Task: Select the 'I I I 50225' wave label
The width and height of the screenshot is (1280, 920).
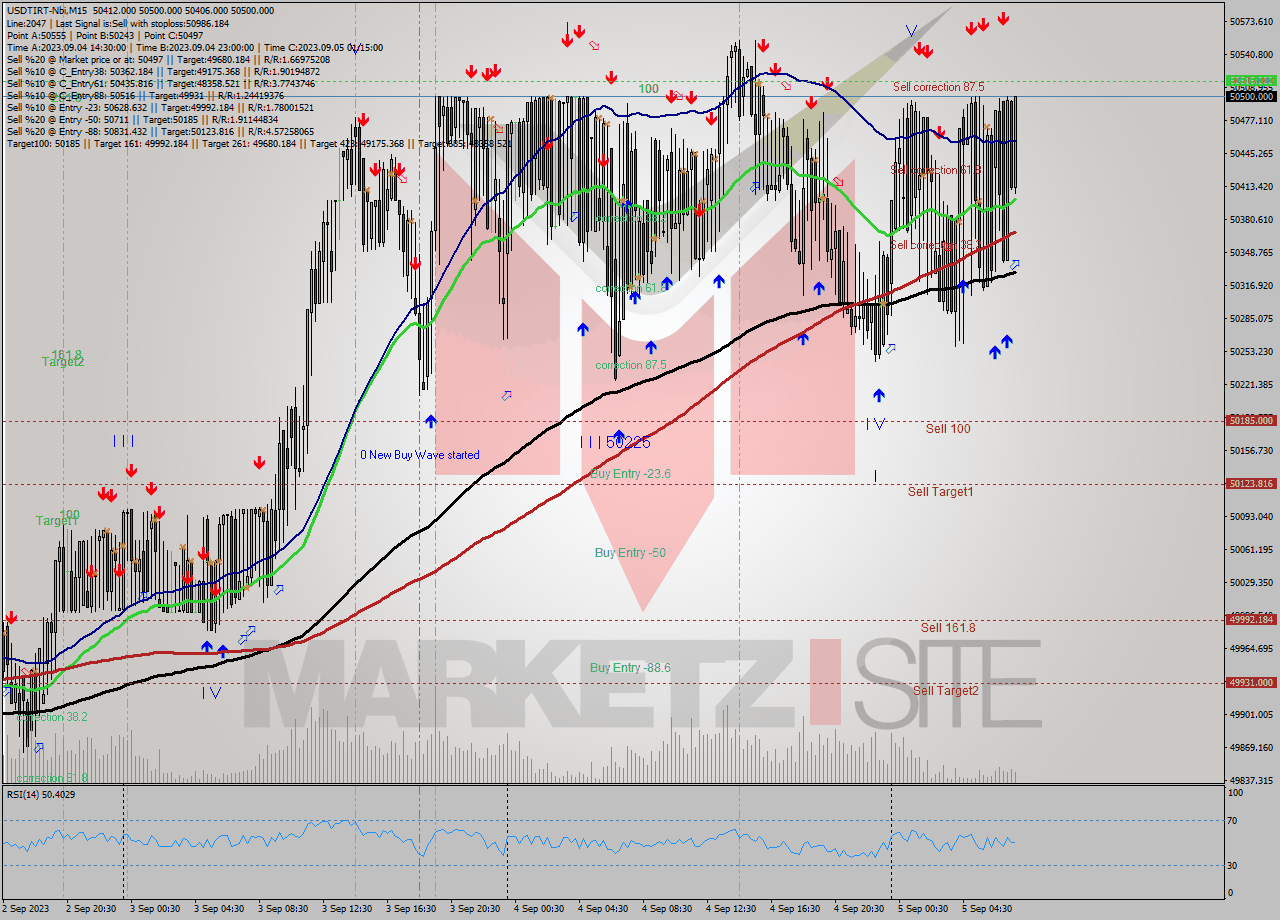Action: click(615, 441)
